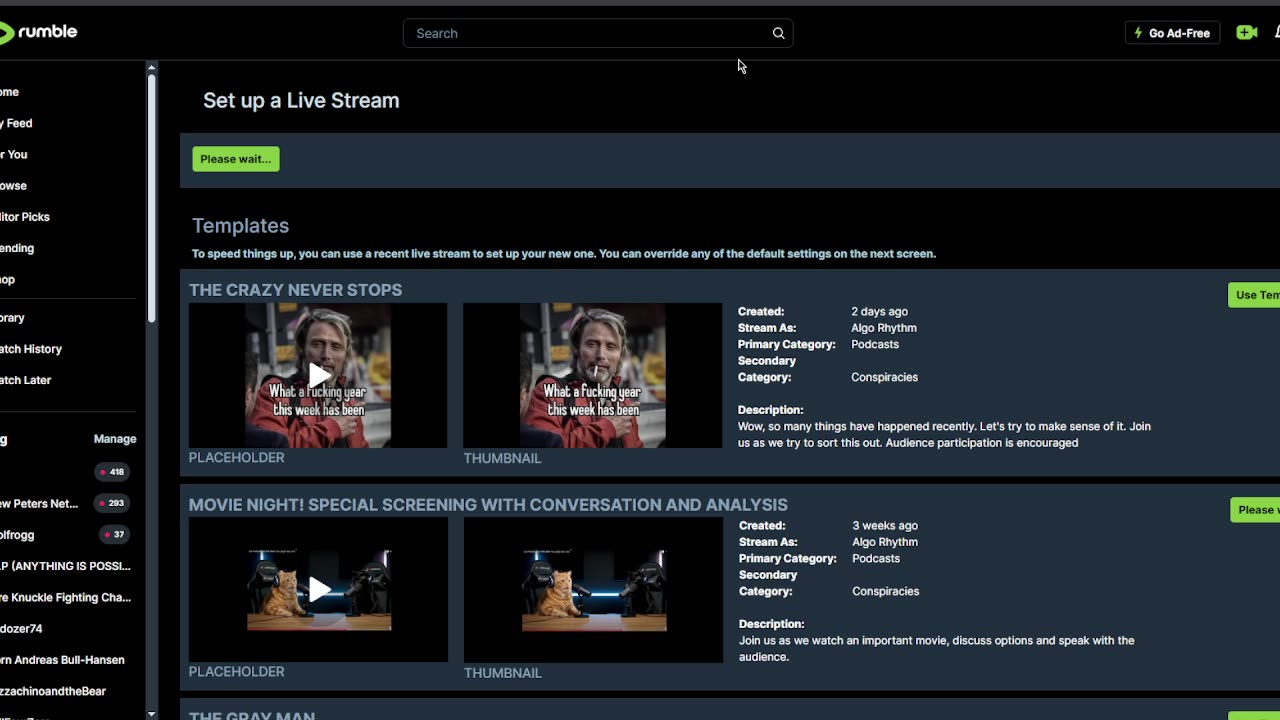Play the Crazy Never Stops placeholder video

318,376
